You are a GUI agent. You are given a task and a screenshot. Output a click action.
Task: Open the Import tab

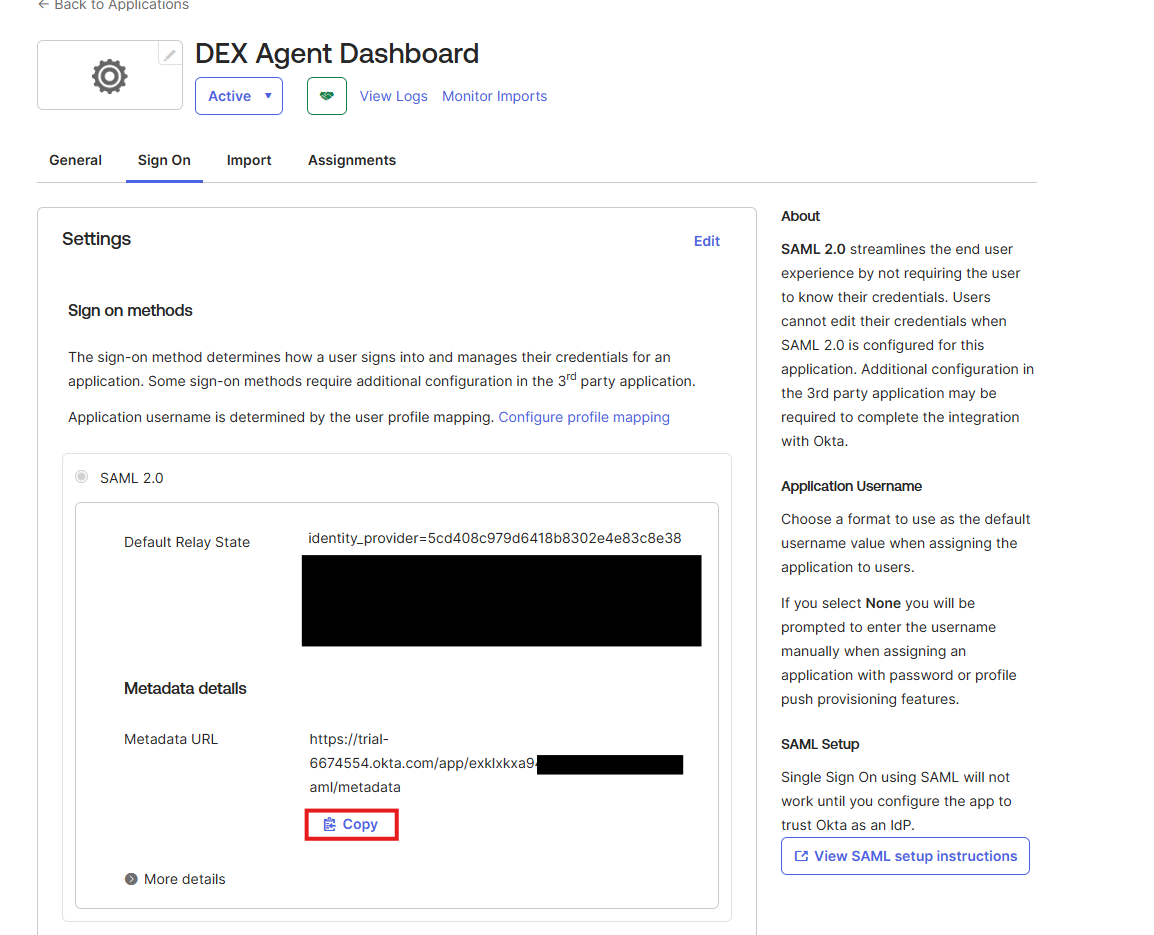[x=249, y=160]
